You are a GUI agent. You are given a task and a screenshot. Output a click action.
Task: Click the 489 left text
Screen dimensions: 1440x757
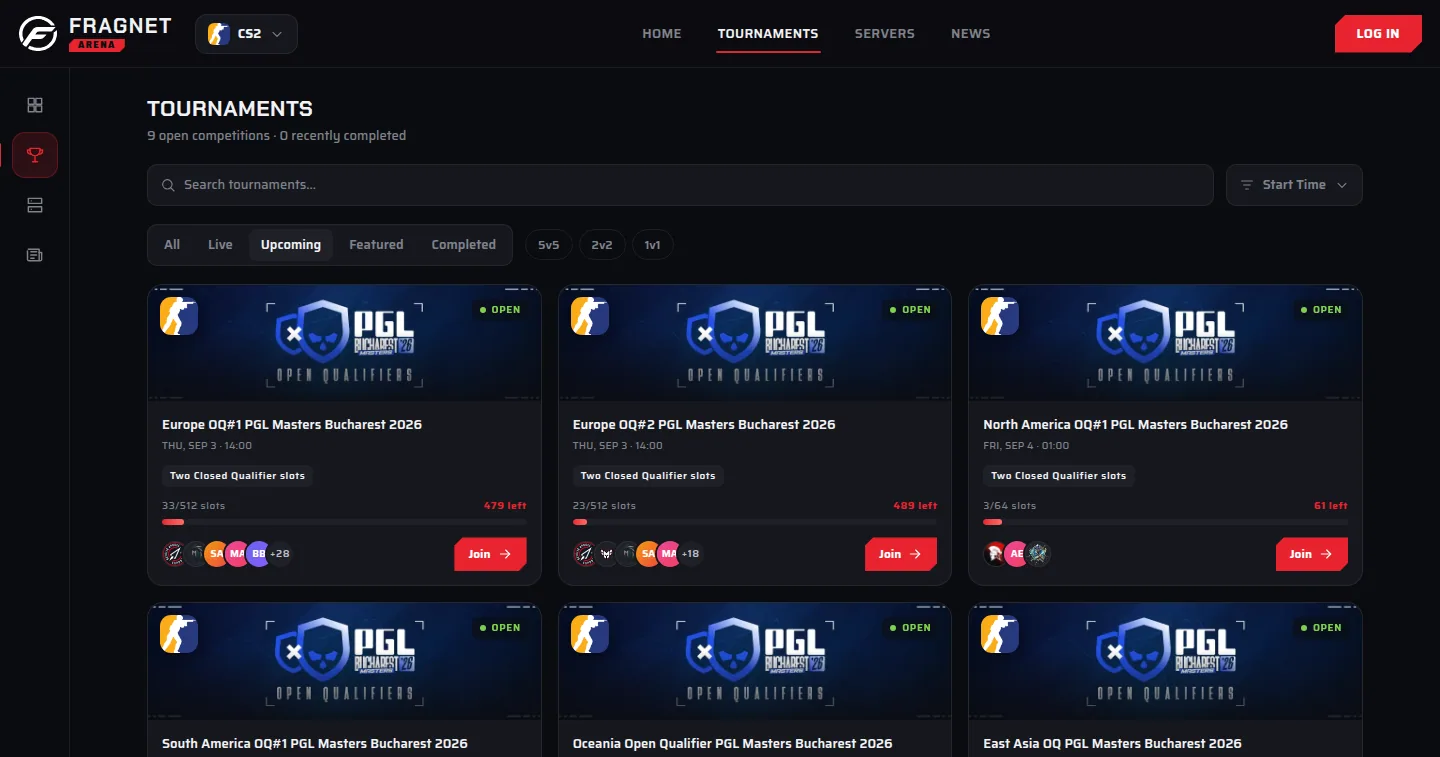click(x=915, y=506)
